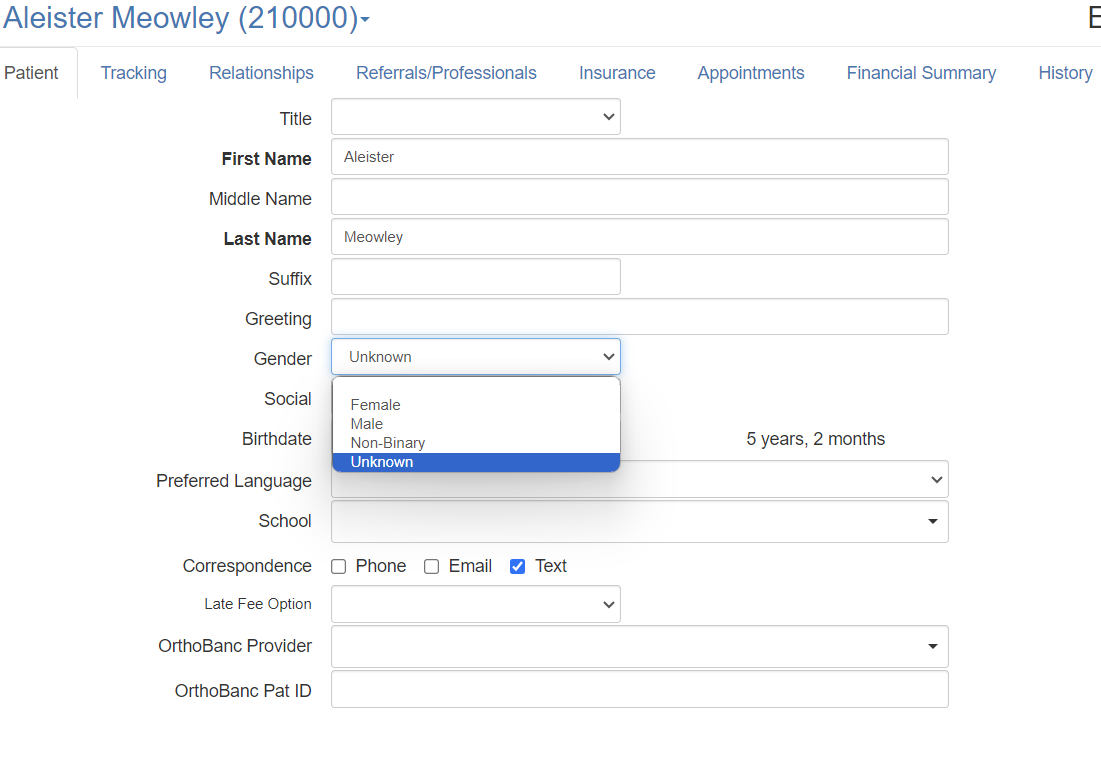Switch to the Tracking tab

[133, 73]
